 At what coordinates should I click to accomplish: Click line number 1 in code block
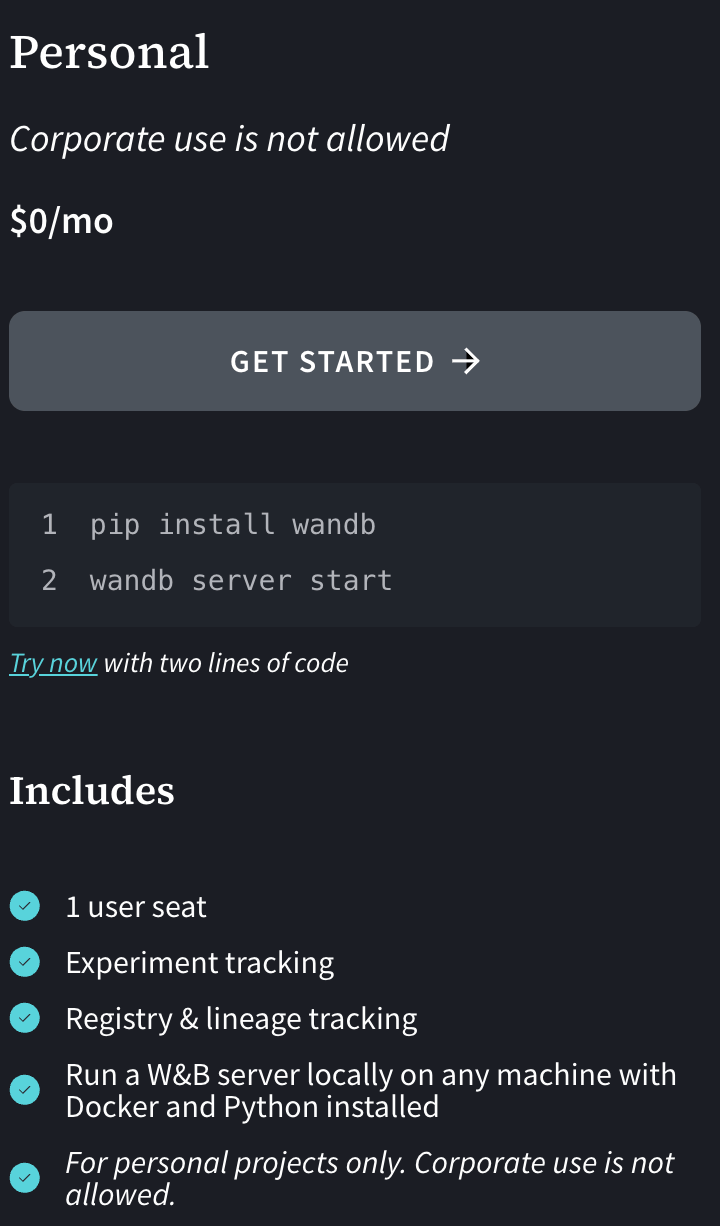[x=49, y=524]
